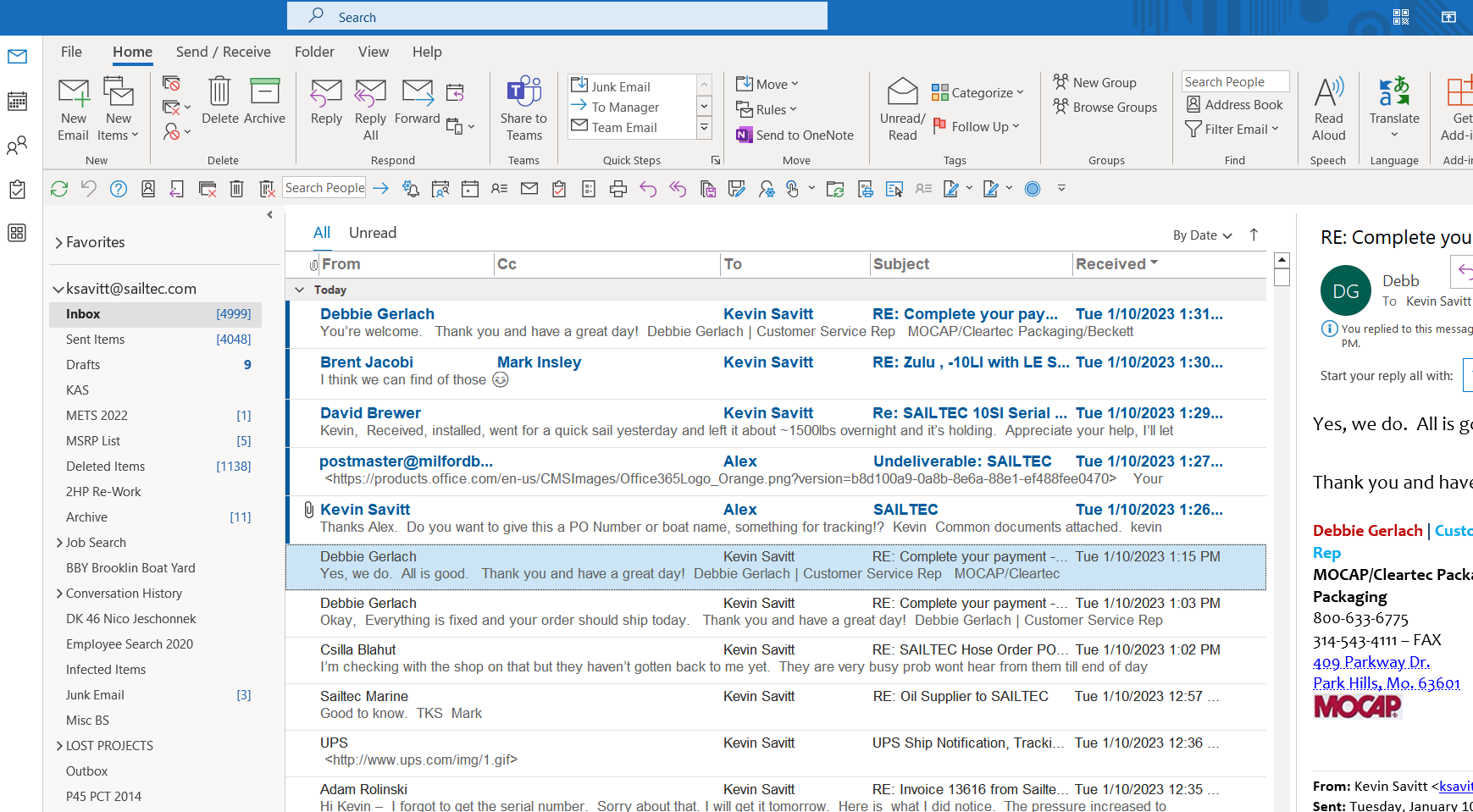The height and width of the screenshot is (812, 1473).
Task: Forward the selected email
Action: [x=417, y=102]
